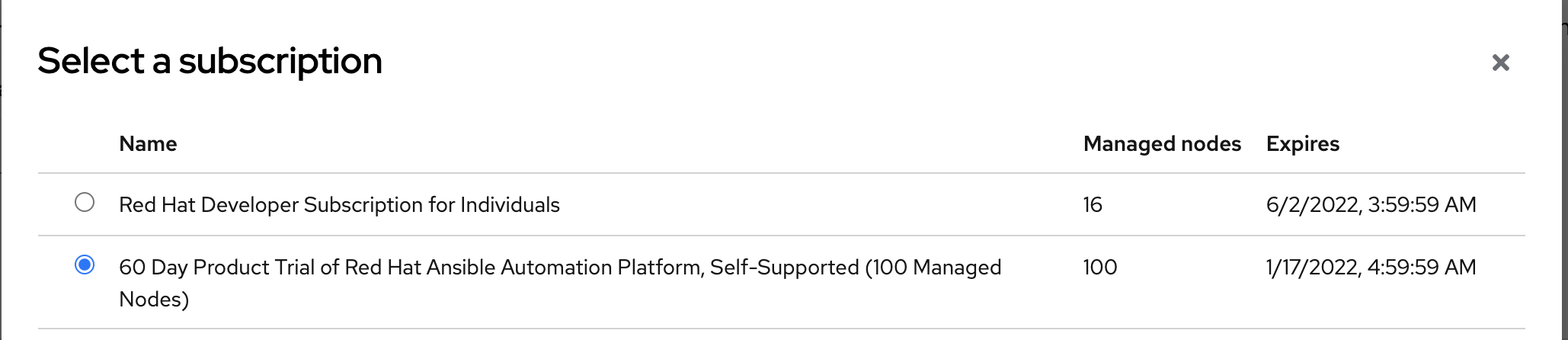Viewport: 1568px width, 340px height.
Task: Click the 'Select a subscription' dialog title
Action: 210,61
